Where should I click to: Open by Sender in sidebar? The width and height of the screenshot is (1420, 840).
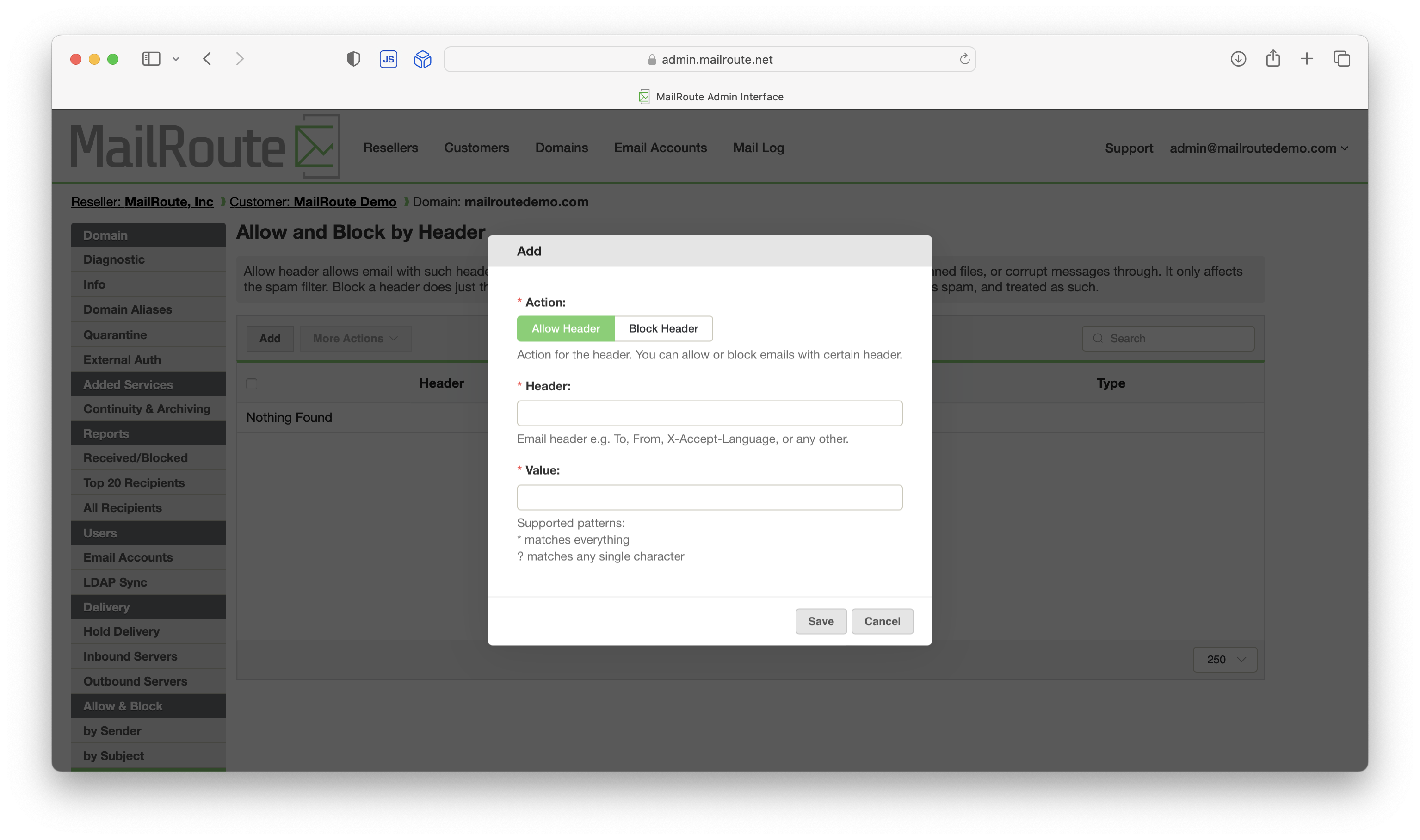[148, 731]
